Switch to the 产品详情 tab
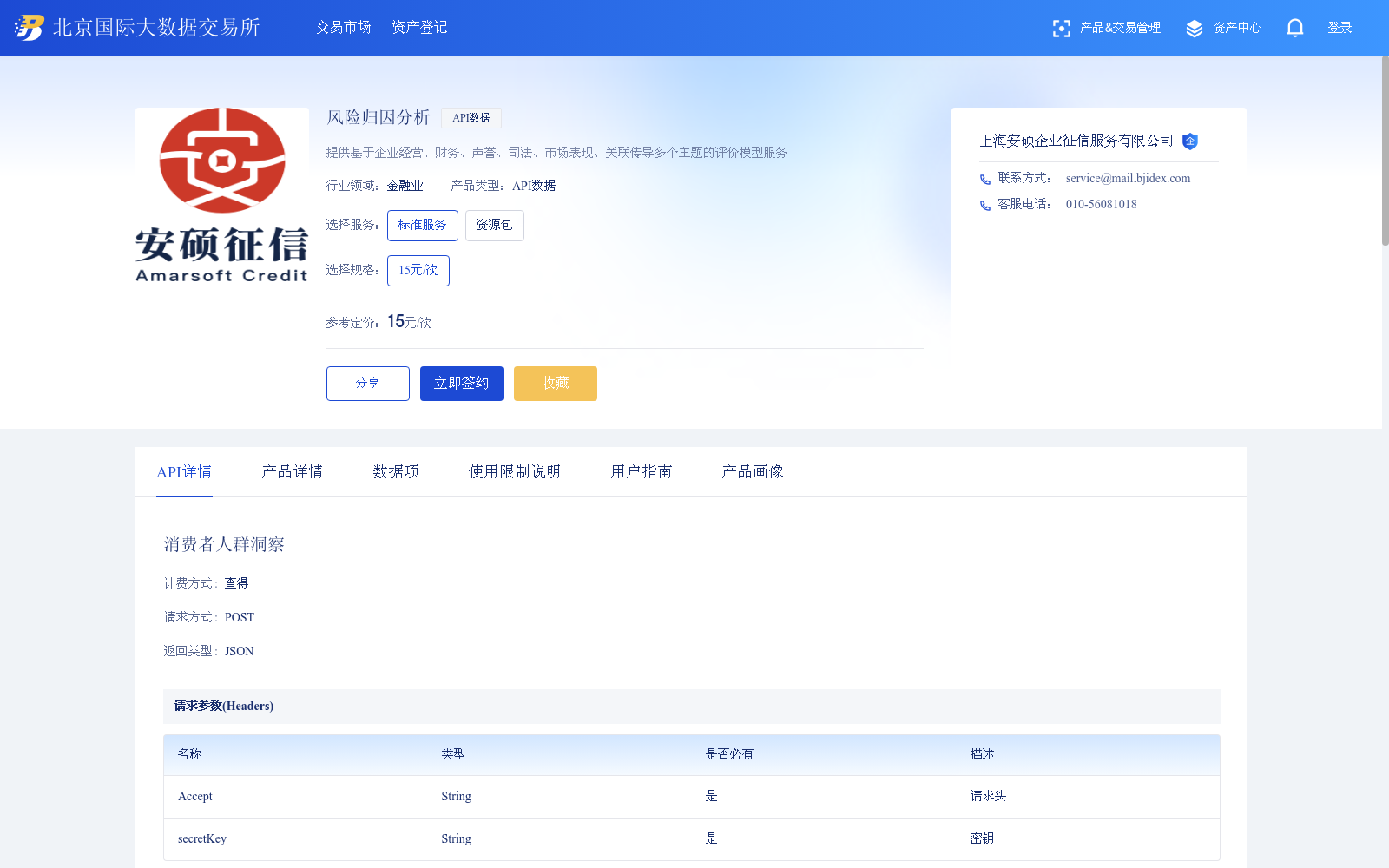 pyautogui.click(x=293, y=471)
